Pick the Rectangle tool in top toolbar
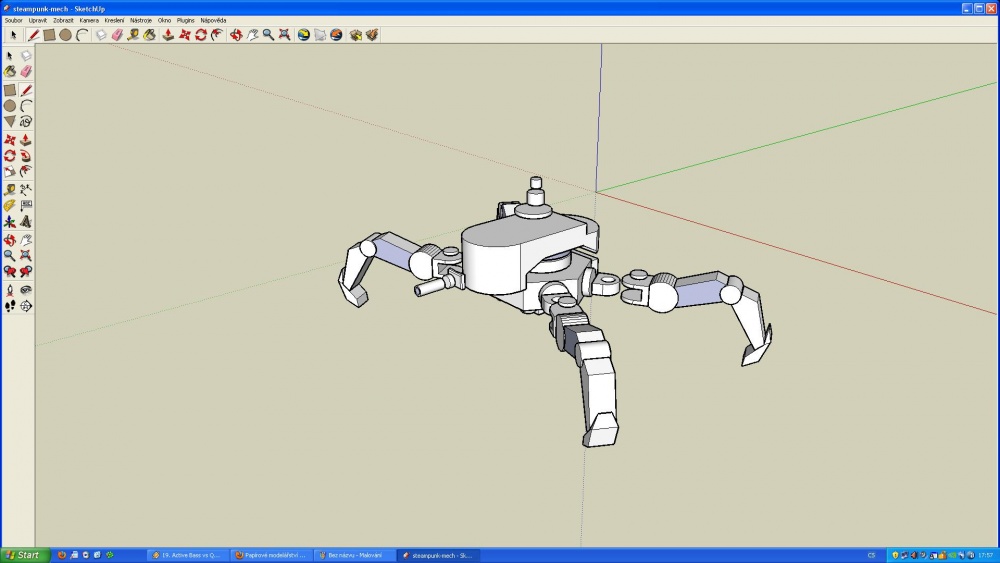Image resolution: width=1000 pixels, height=563 pixels. (49, 35)
